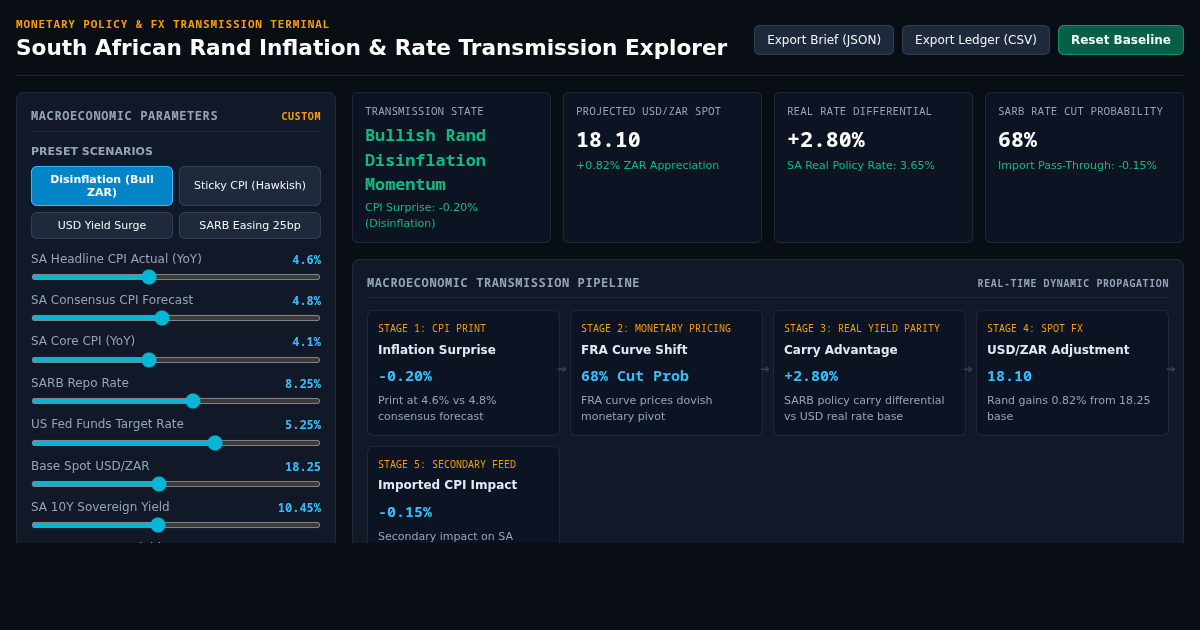Adjust the SA Headline CPI Actual slider

[176, 277]
